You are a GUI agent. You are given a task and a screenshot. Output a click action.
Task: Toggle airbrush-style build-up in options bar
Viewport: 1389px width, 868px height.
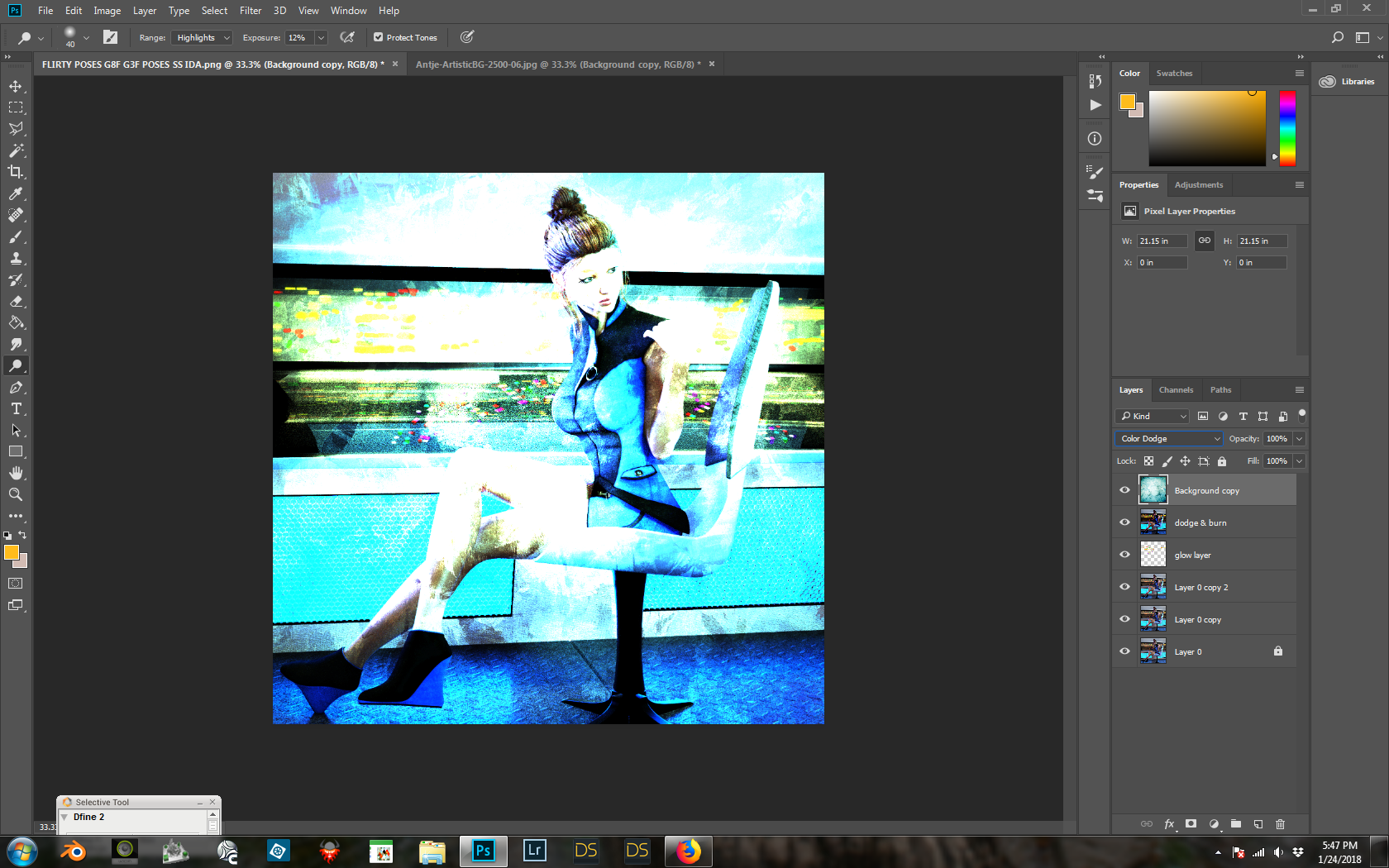point(347,37)
